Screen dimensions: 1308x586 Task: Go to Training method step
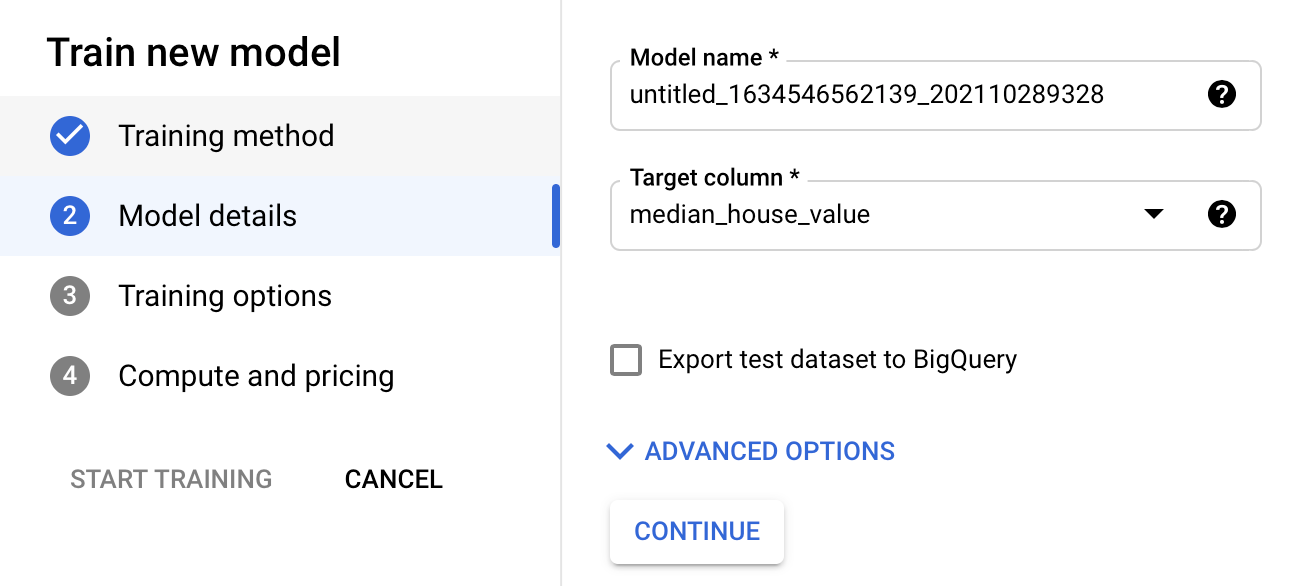(226, 136)
